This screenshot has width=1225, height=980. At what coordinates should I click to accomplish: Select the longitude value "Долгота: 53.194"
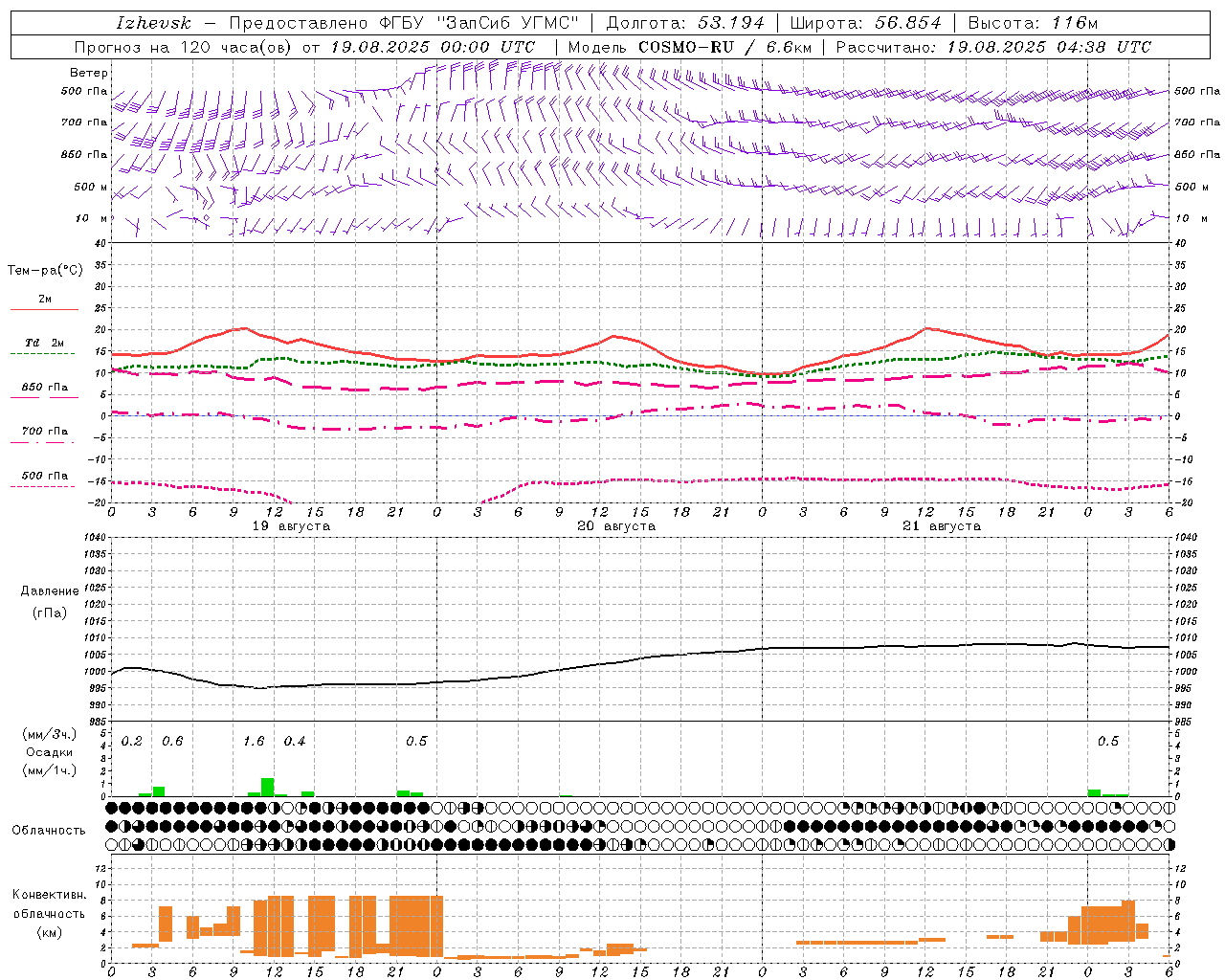click(685, 23)
